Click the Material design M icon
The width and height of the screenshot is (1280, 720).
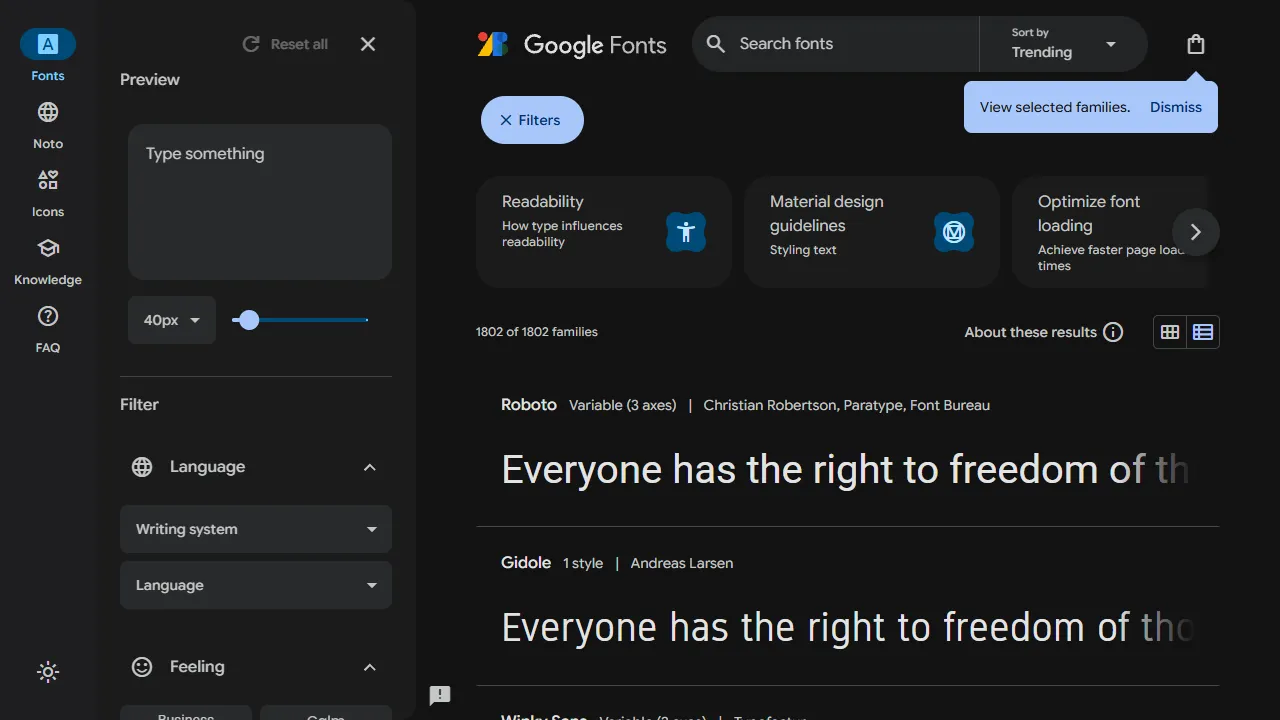pyautogui.click(x=954, y=232)
